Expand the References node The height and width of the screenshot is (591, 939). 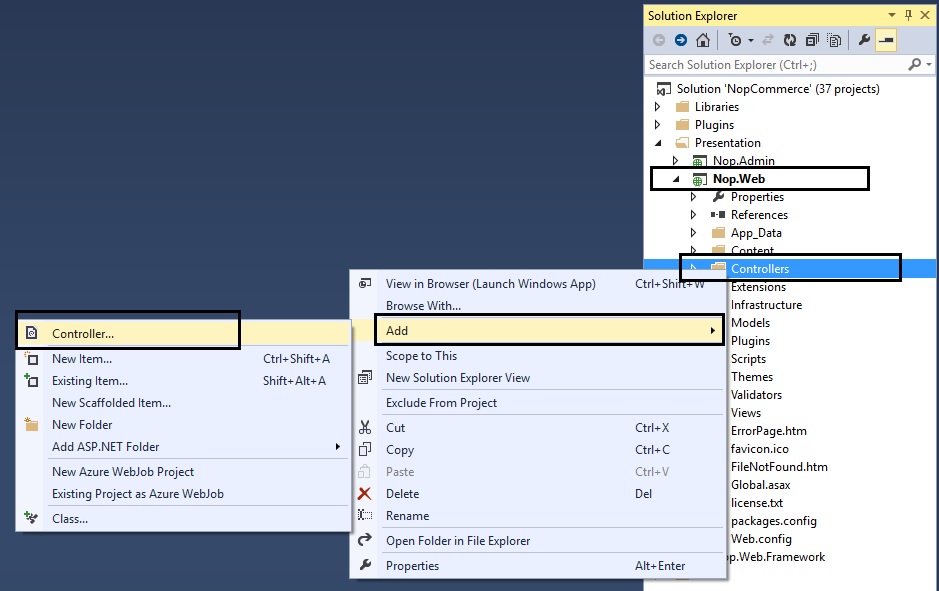pyautogui.click(x=693, y=214)
